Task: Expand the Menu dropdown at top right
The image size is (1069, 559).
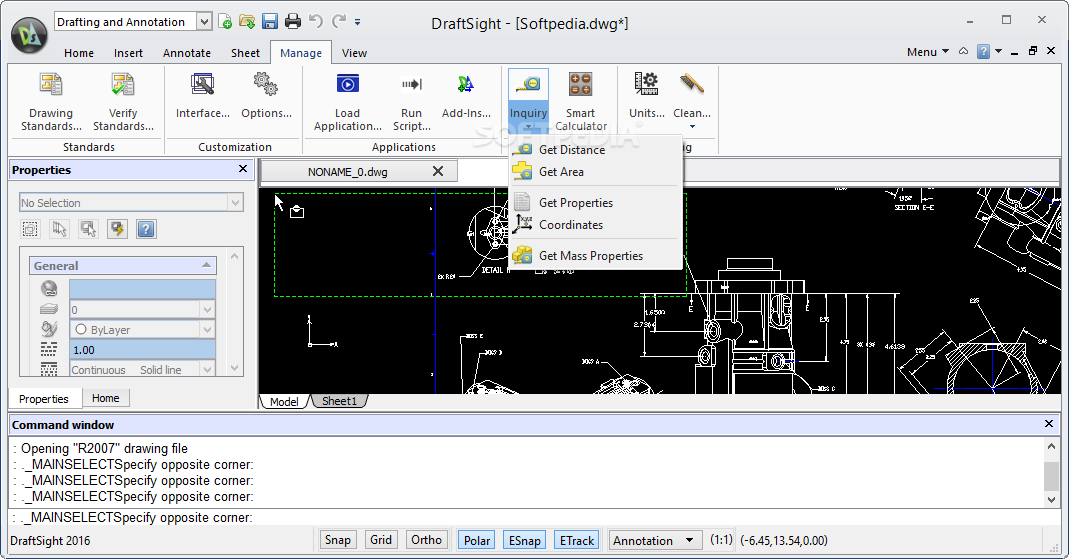Action: tap(927, 52)
